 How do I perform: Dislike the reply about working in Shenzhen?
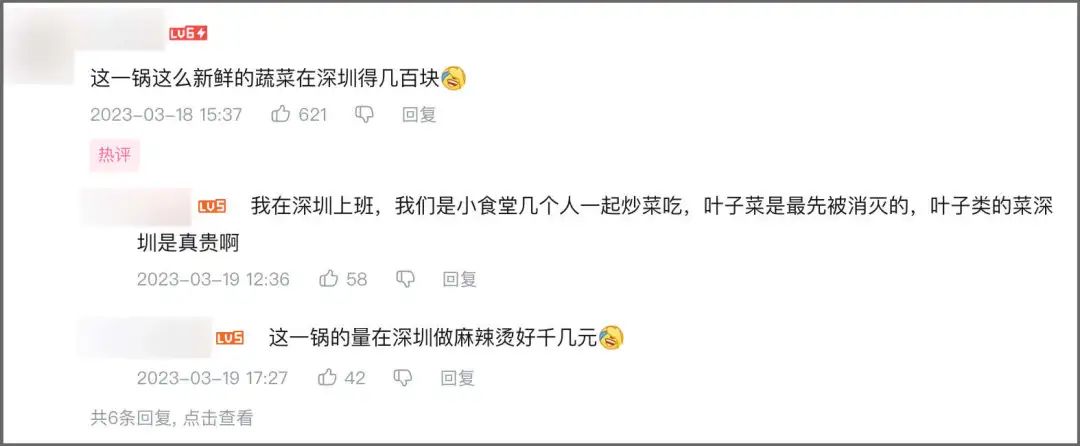coord(405,279)
